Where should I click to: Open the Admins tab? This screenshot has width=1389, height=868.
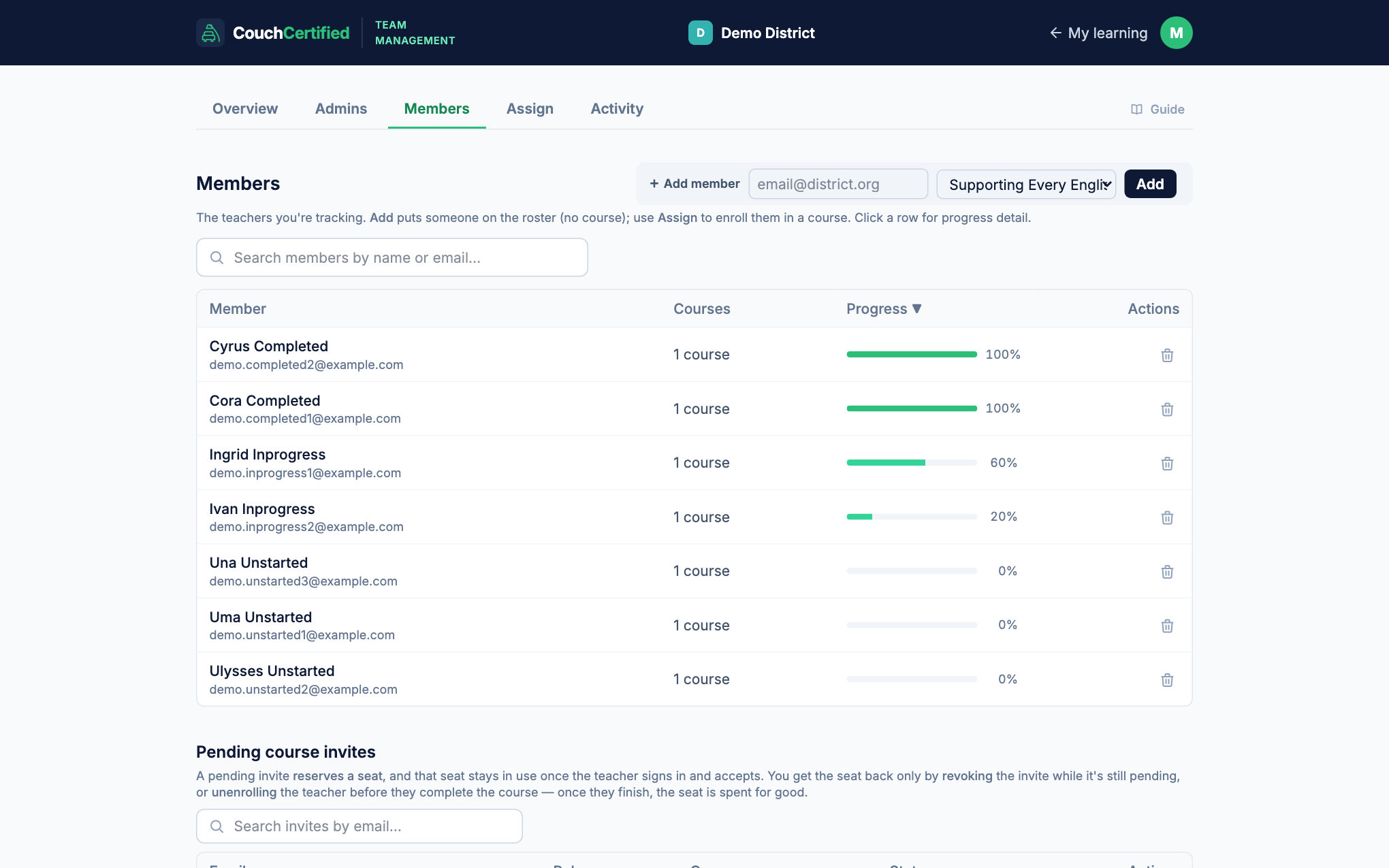pyautogui.click(x=341, y=109)
